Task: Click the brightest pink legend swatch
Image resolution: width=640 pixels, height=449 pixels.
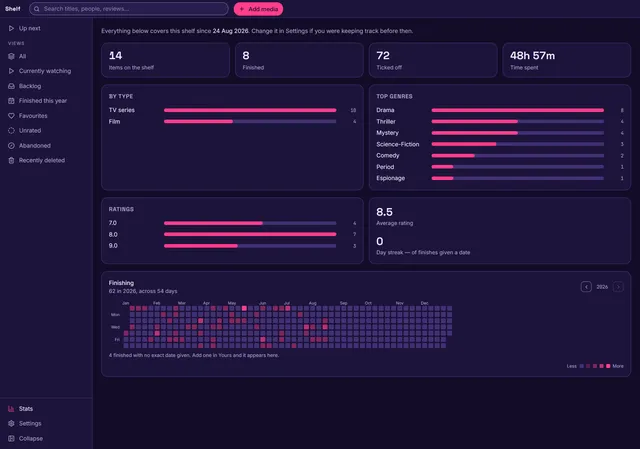Action: [x=608, y=366]
